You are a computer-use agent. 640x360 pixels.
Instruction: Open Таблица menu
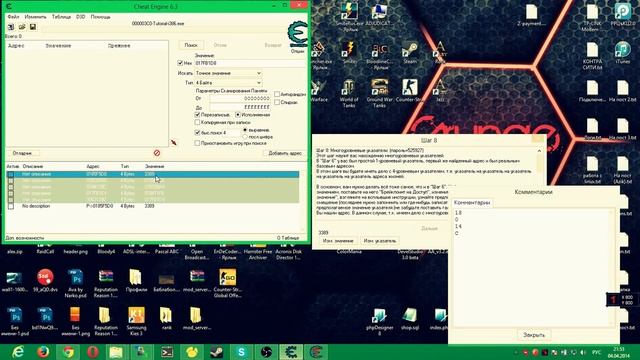[61, 17]
